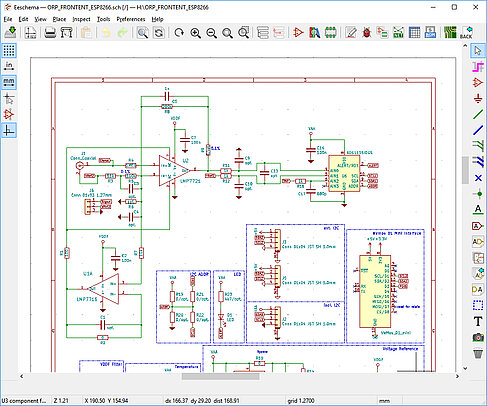Assign PCB footprints to symbols
The image size is (487, 406).
coord(383,33)
